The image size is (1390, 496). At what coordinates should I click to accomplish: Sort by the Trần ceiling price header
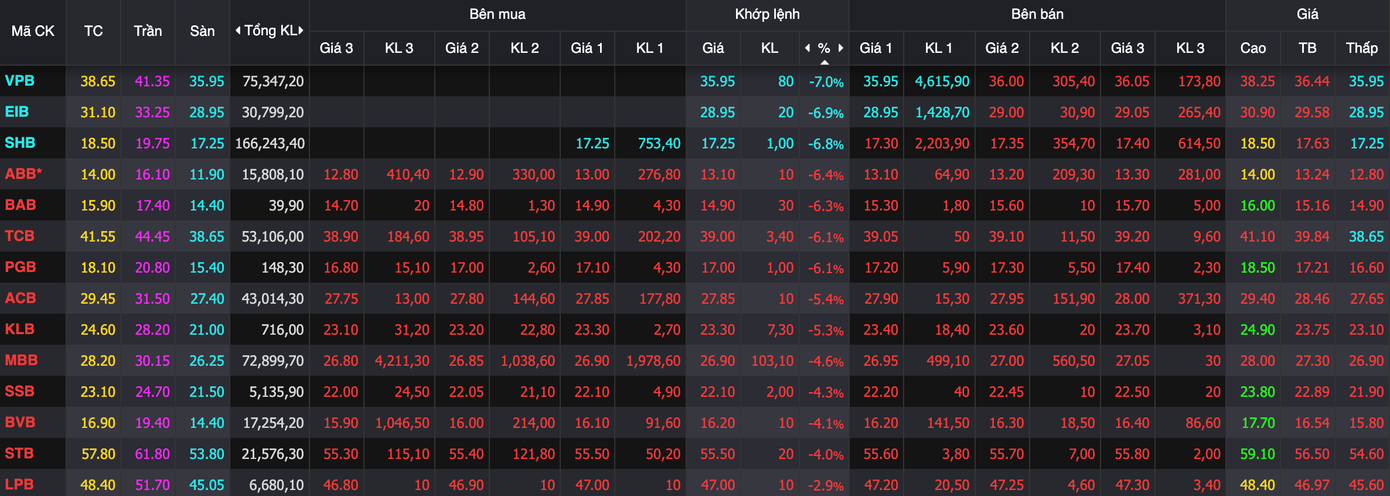148,31
